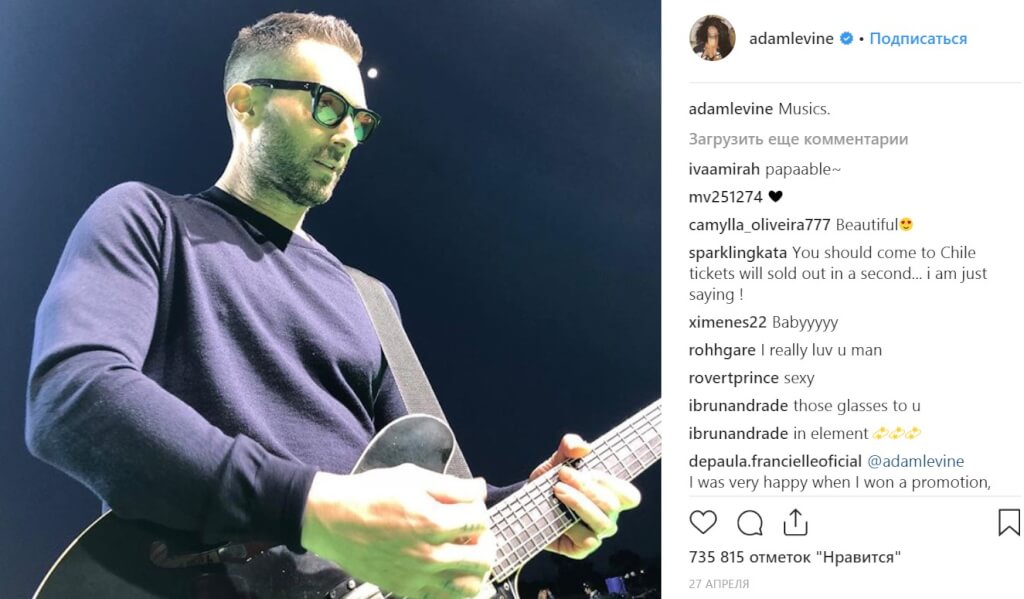This screenshot has width=1024, height=599.
Task: Like the post with the heart icon
Action: point(703,523)
